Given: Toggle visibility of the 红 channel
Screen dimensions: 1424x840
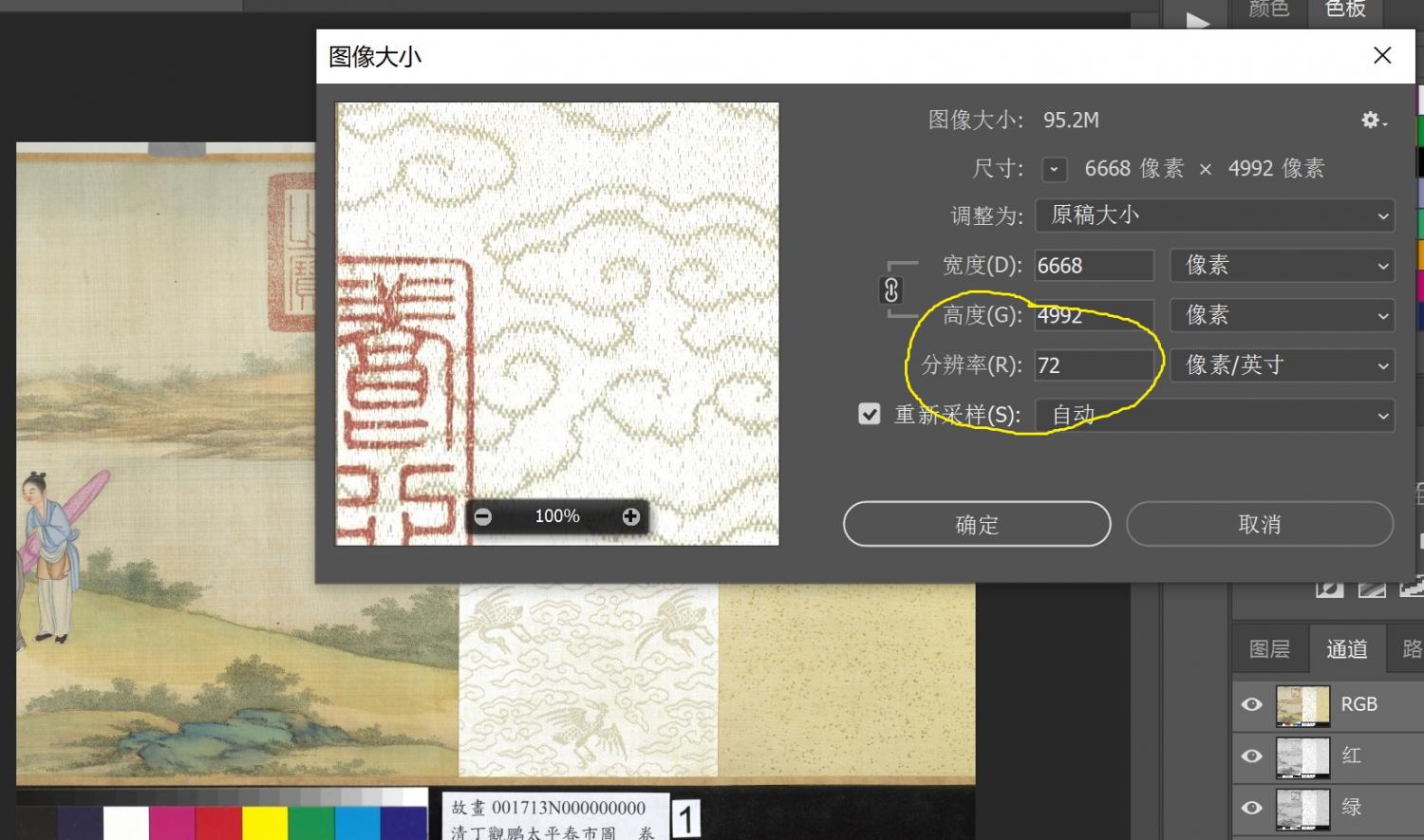Looking at the screenshot, I should pyautogui.click(x=1252, y=756).
